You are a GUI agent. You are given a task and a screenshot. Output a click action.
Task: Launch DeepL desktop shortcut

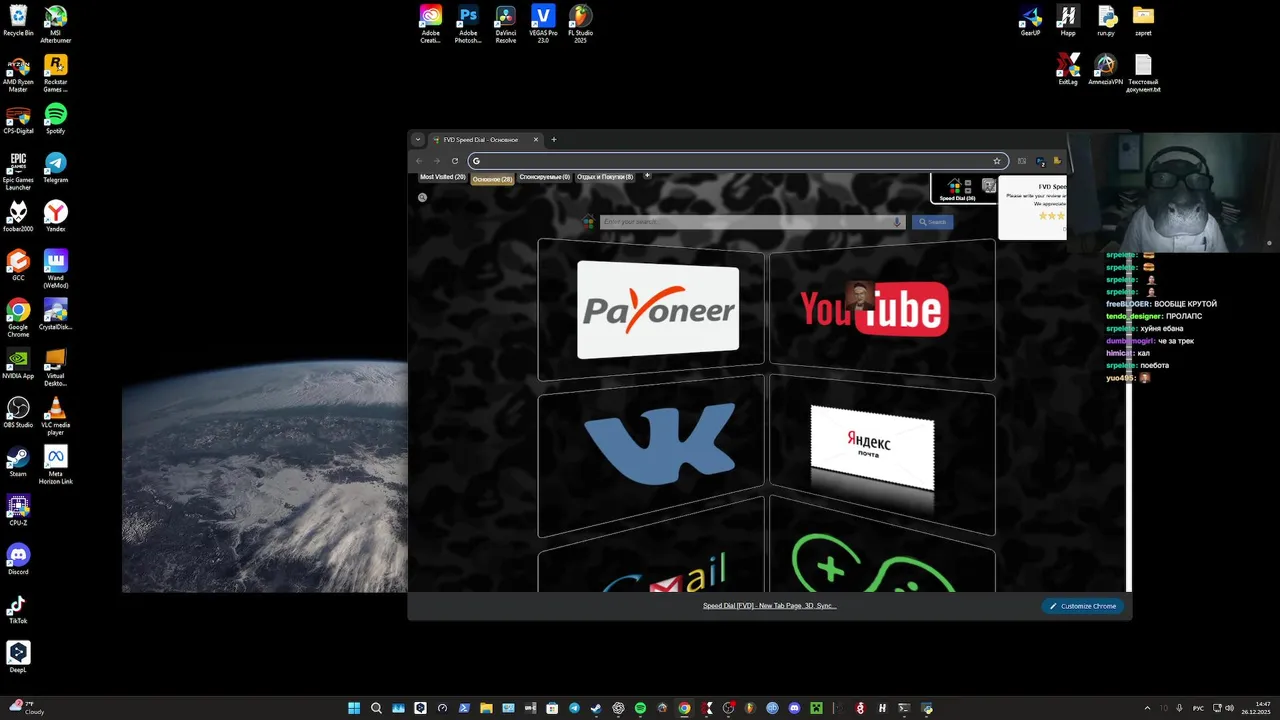click(18, 657)
